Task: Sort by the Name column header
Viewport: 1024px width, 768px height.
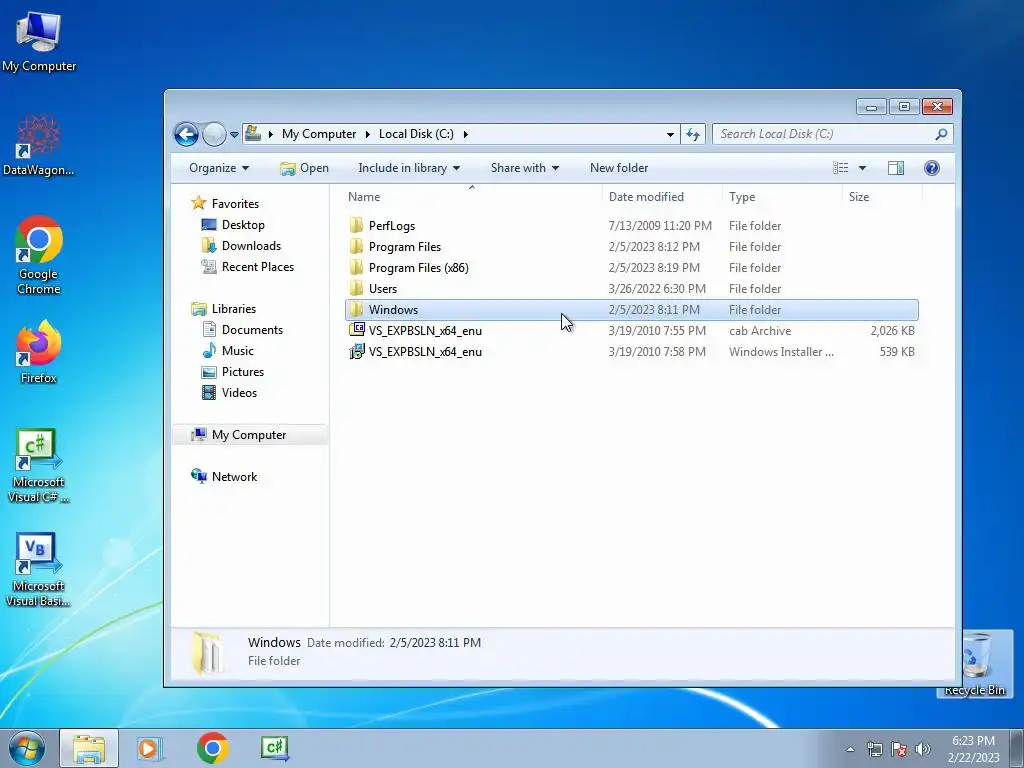Action: pyautogui.click(x=472, y=197)
